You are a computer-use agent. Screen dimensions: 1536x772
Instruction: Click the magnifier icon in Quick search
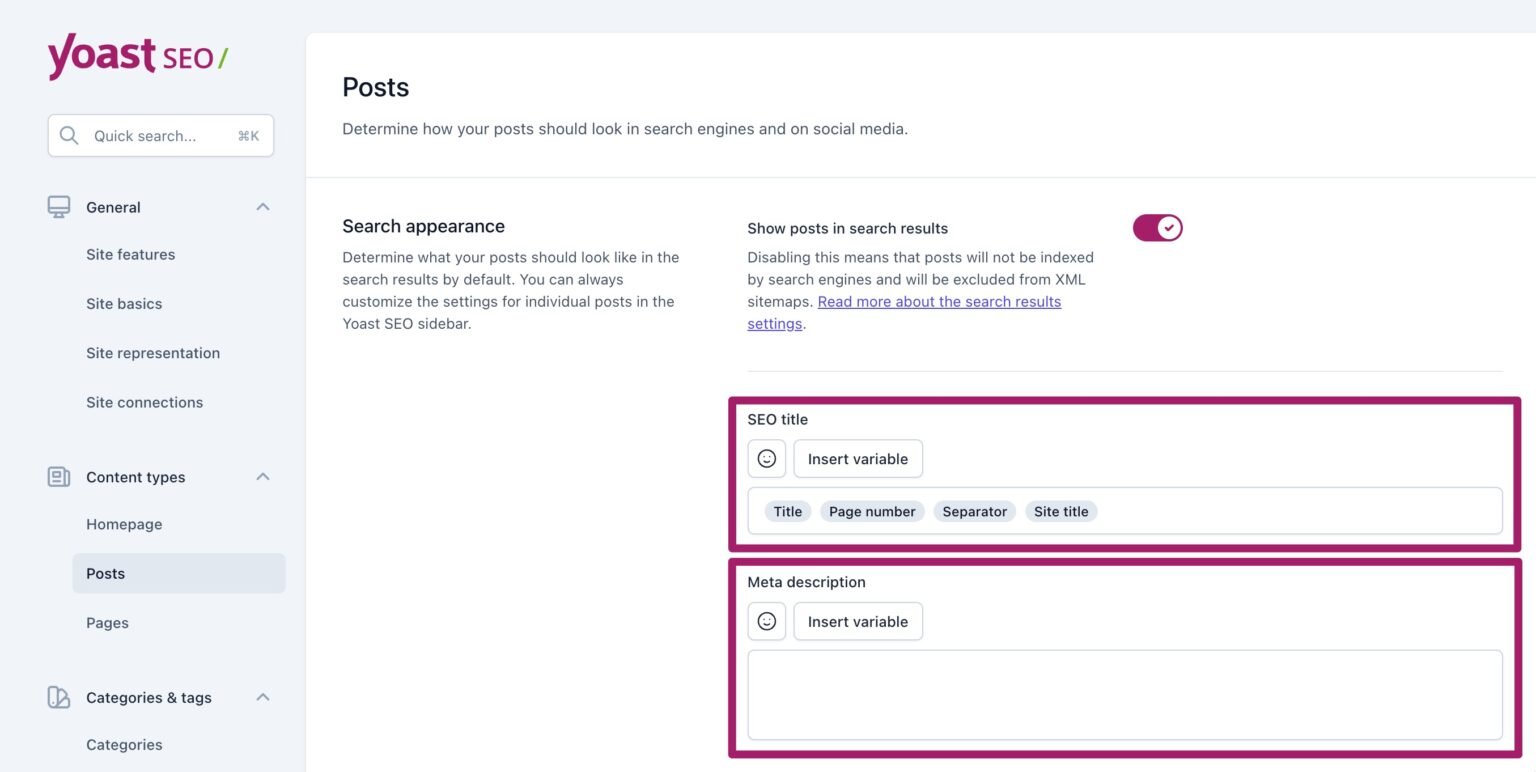pos(68,135)
